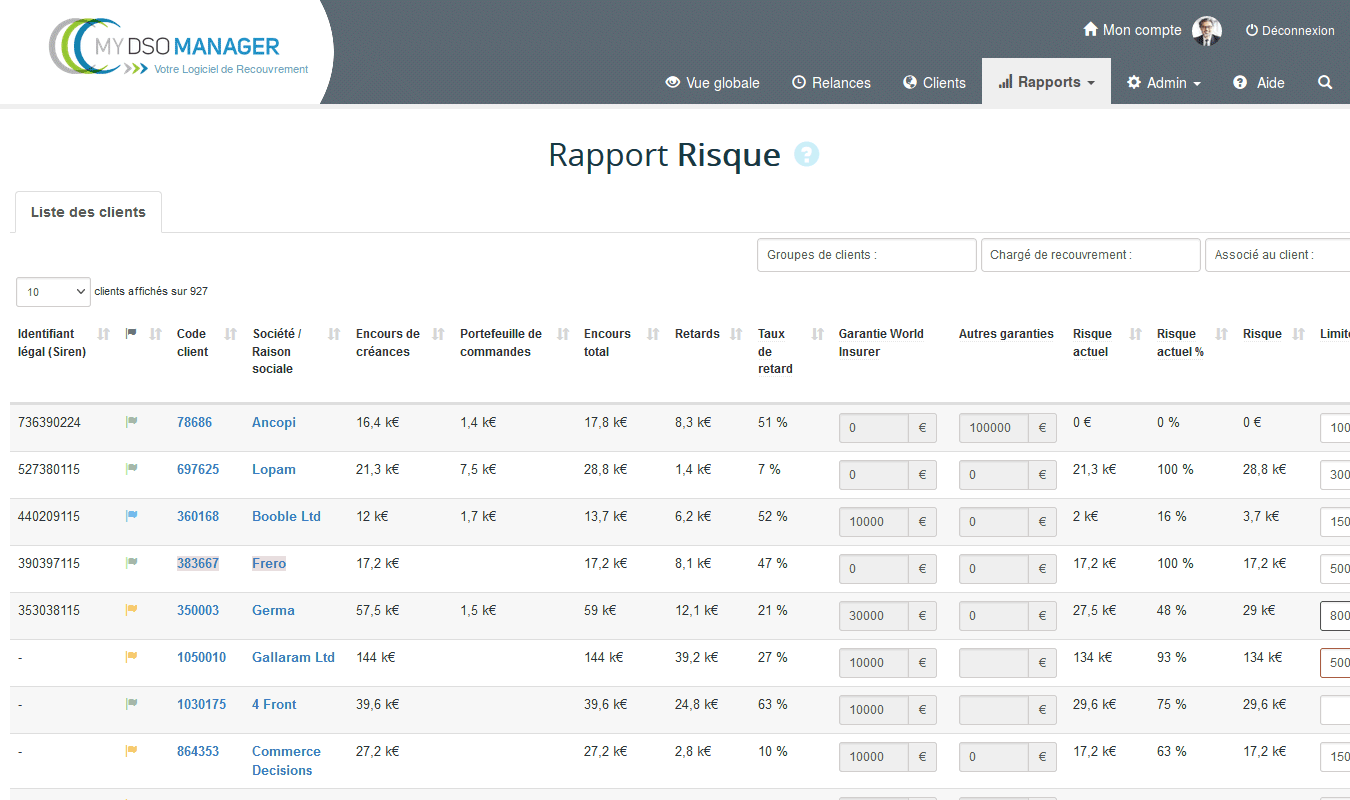Viewport: 1350px width, 800px height.
Task: Sort table by Encours total arrows
Action: tap(653, 334)
